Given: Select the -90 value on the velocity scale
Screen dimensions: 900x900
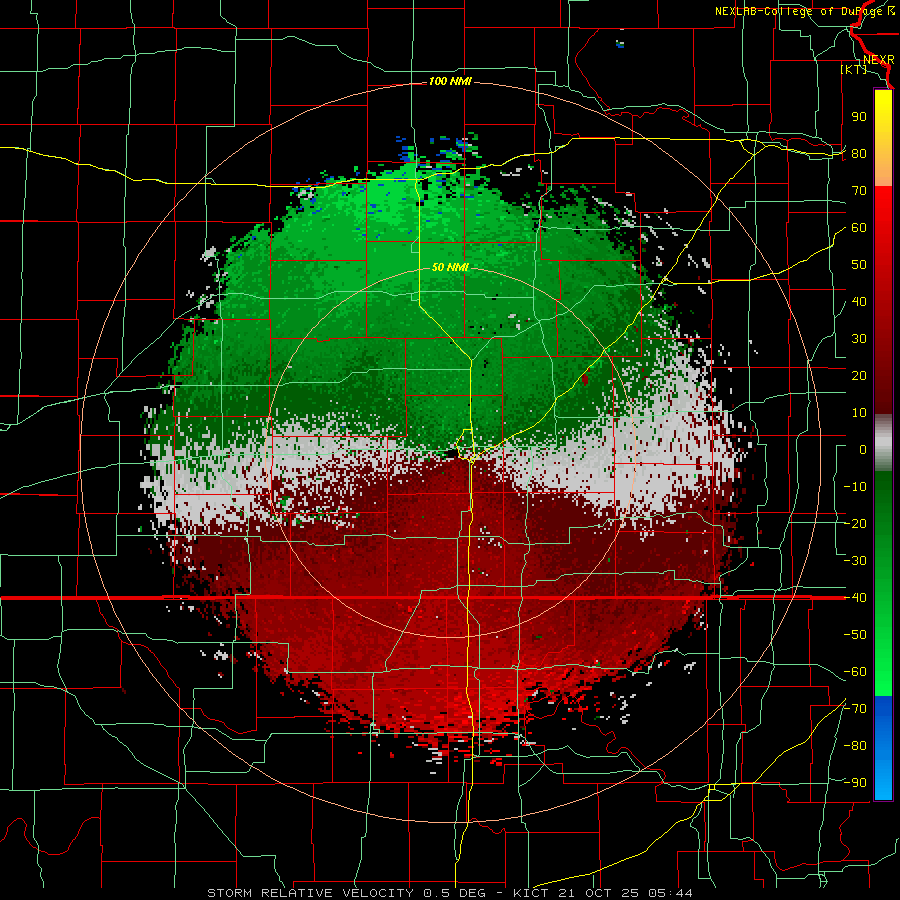Looking at the screenshot, I should [855, 783].
